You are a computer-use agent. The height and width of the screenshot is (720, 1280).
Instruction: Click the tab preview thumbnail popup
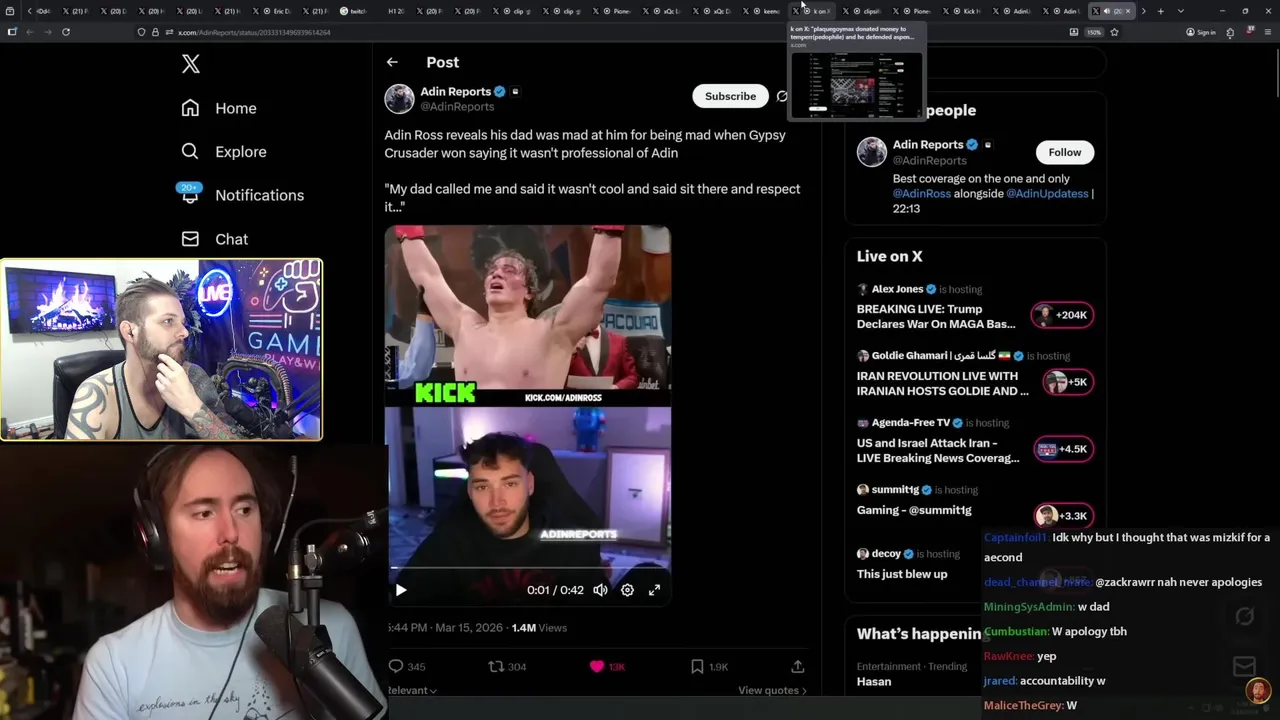(856, 84)
